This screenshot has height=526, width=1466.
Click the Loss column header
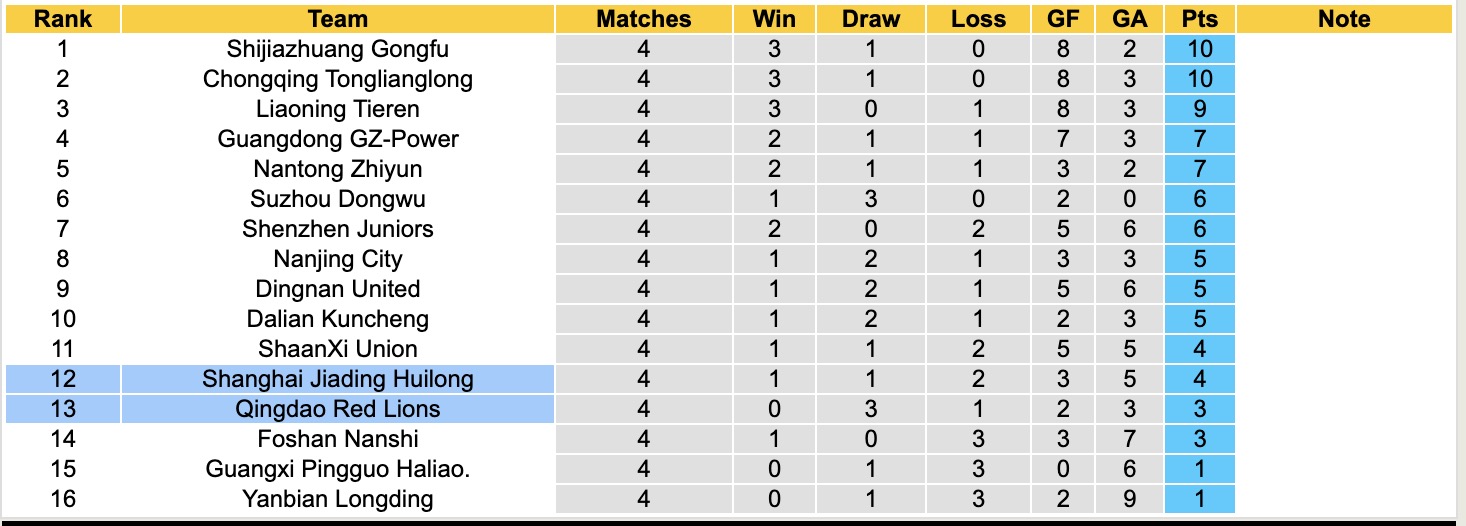(978, 19)
